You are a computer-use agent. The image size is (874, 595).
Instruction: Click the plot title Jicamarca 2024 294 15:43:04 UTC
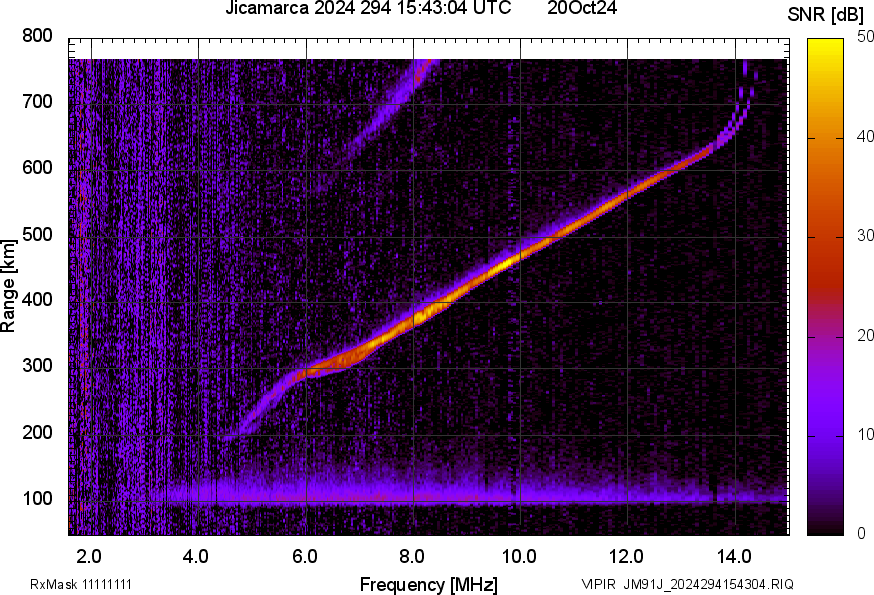tap(368, 8)
